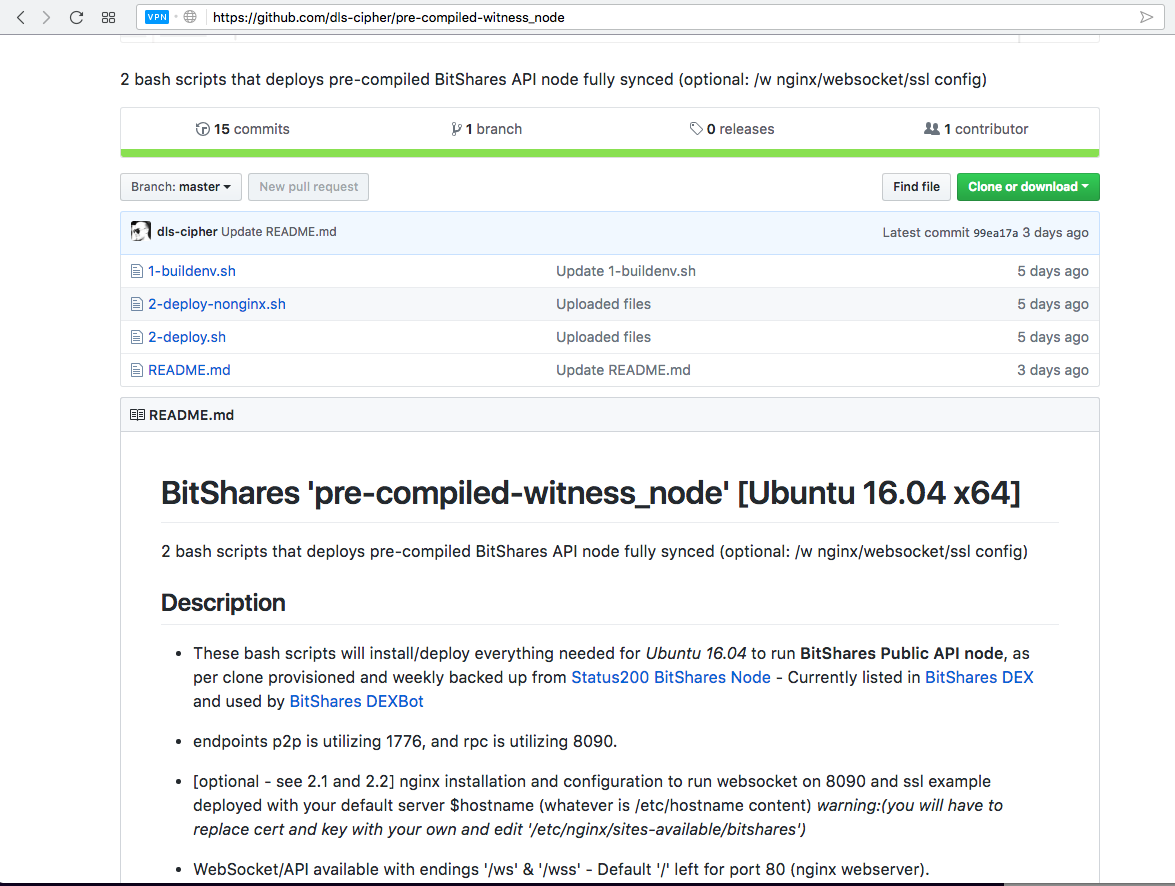Open commit hash 99ea17a
Screen dimensions: 1175x886
click(995, 233)
